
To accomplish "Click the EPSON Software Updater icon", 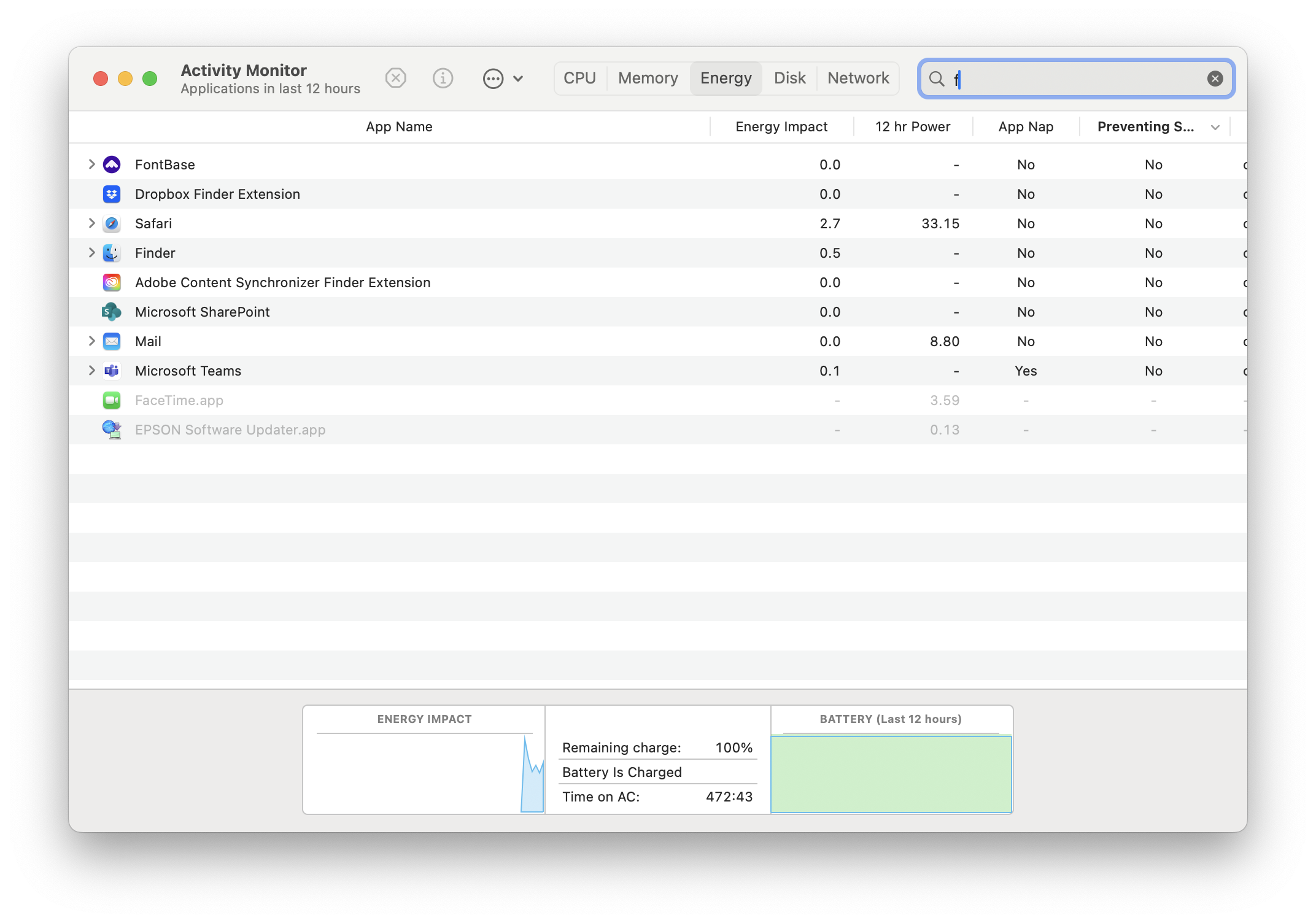I will click(112, 430).
